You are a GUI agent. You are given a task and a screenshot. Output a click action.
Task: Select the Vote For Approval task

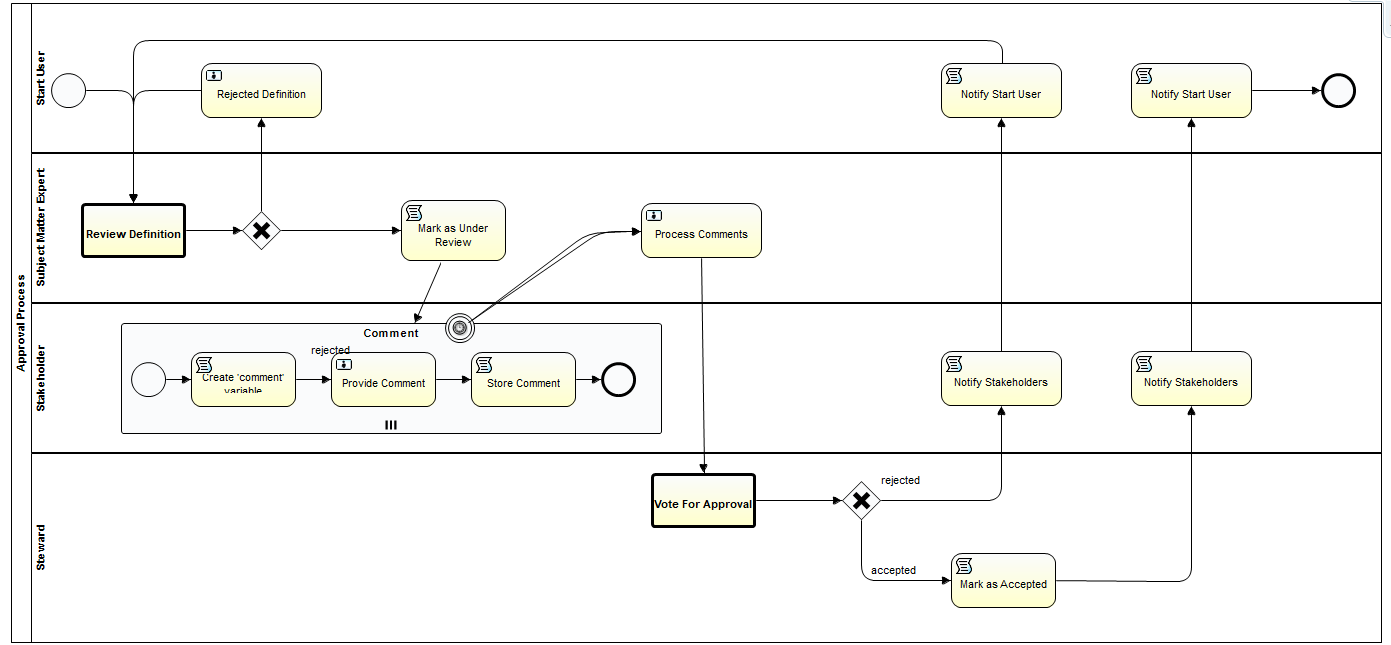(x=703, y=500)
